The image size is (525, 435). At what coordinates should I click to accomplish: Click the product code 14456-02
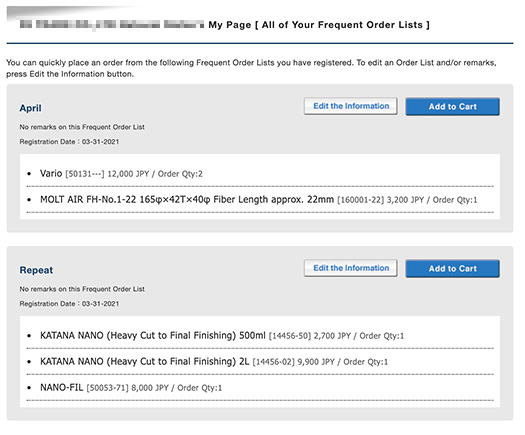click(x=274, y=362)
